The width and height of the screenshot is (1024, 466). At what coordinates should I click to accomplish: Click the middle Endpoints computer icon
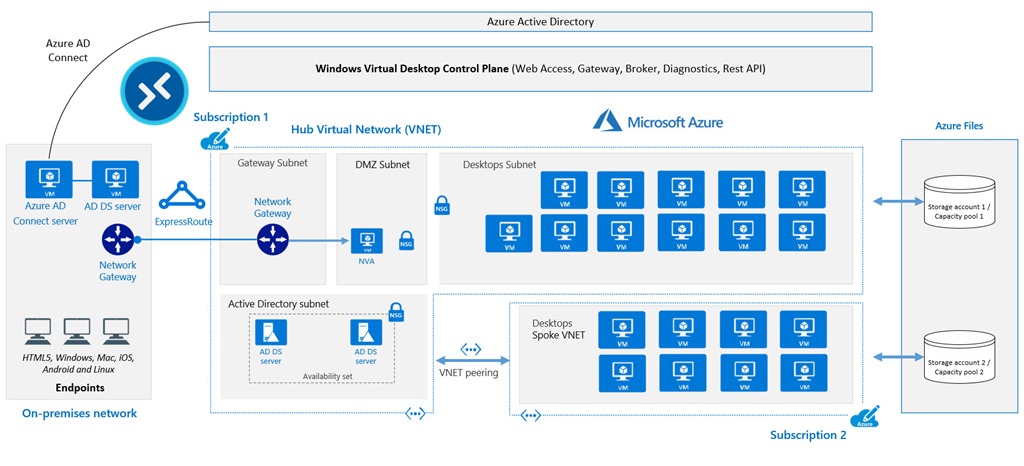click(x=78, y=330)
